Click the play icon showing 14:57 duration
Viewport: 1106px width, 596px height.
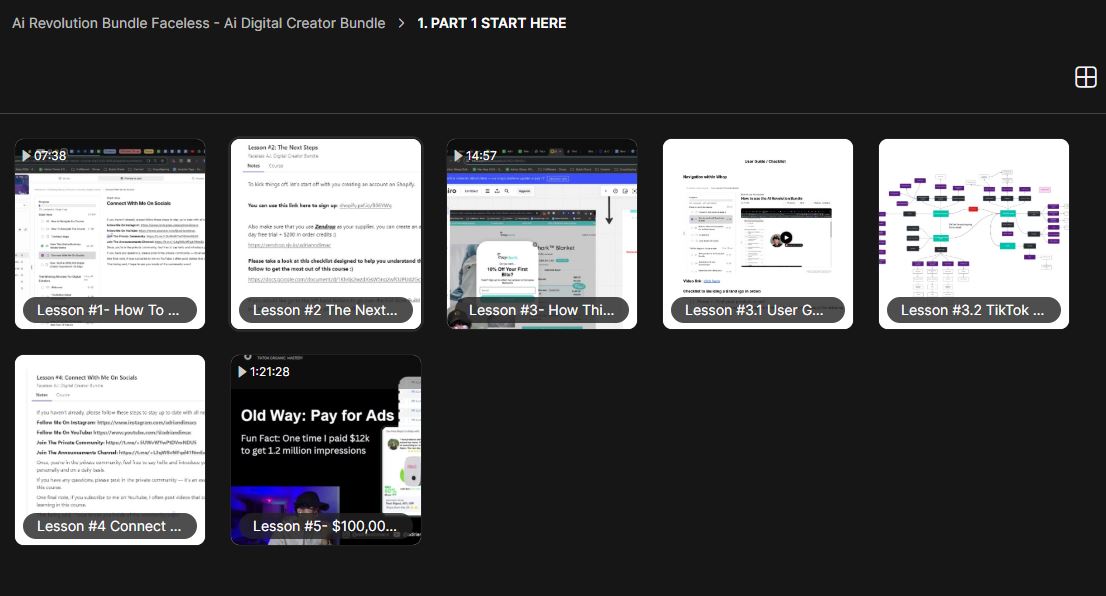(x=456, y=155)
